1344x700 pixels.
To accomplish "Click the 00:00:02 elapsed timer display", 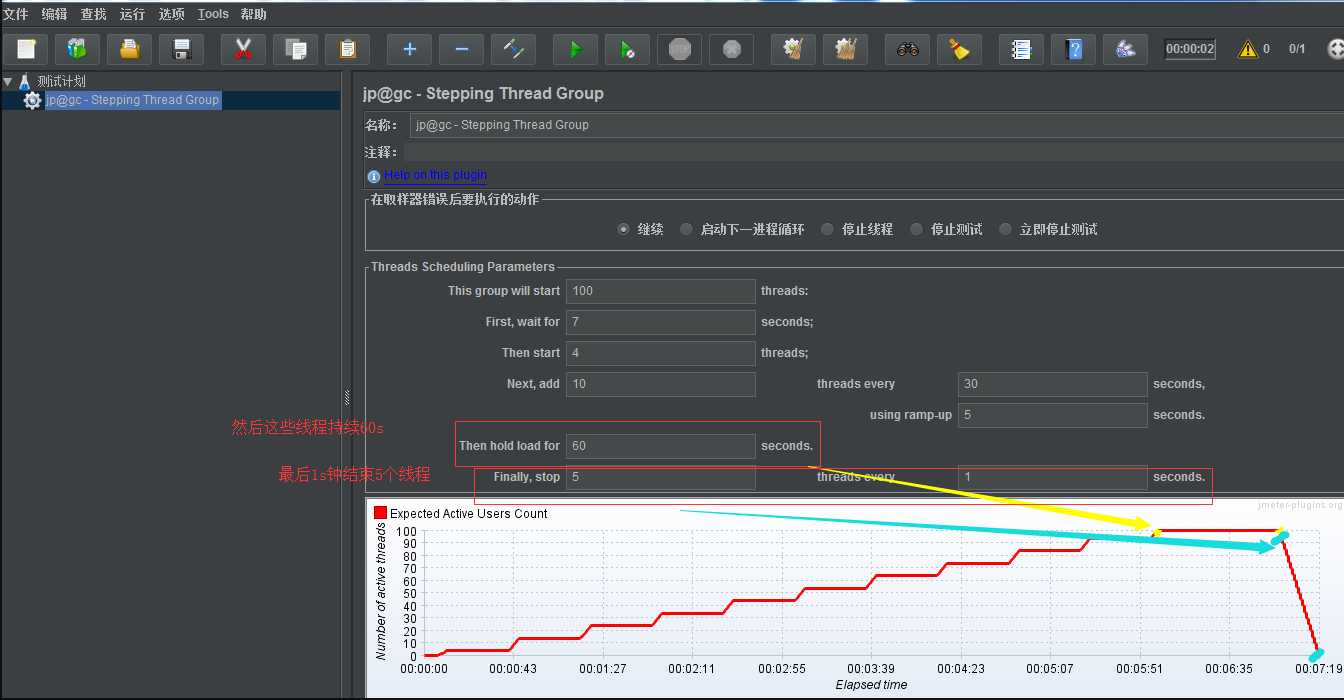I will tap(1190, 49).
